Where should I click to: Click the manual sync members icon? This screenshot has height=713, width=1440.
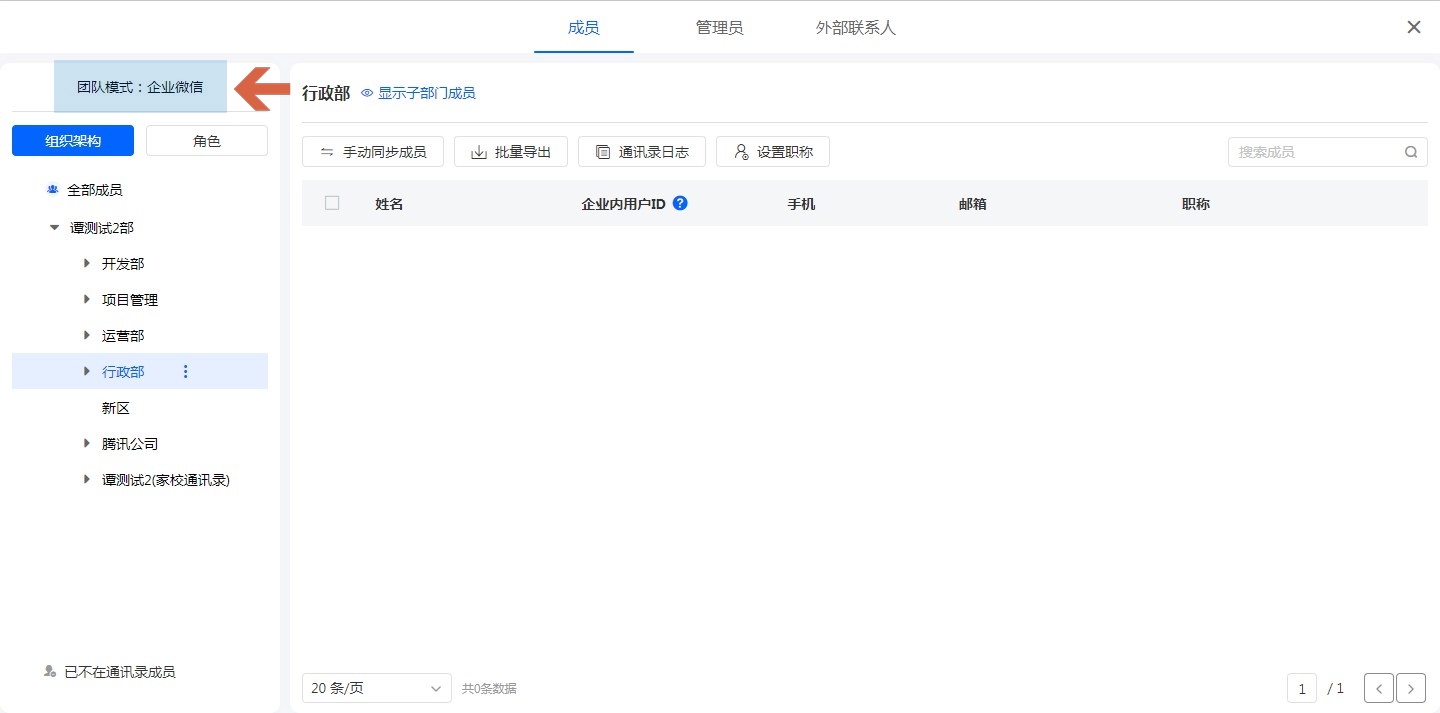pyautogui.click(x=327, y=152)
